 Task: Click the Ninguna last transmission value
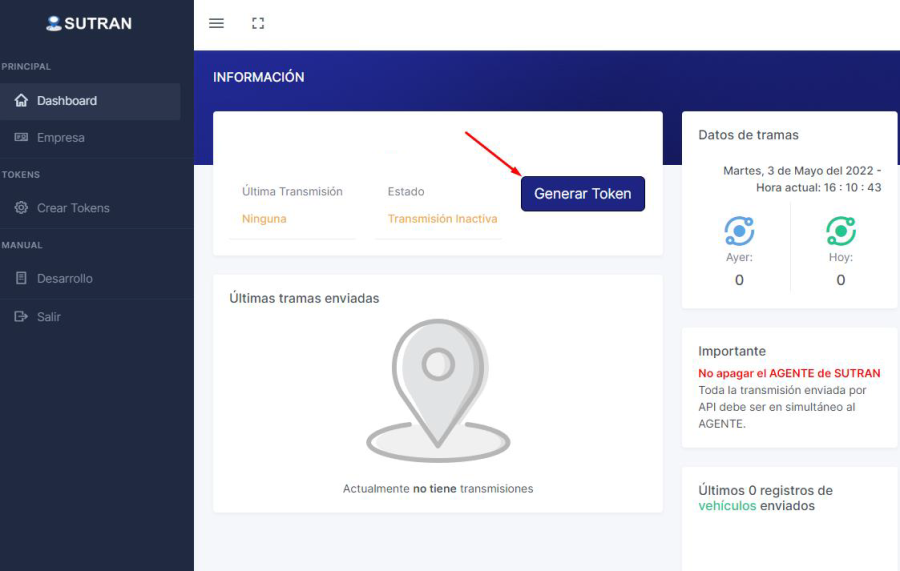click(x=264, y=219)
